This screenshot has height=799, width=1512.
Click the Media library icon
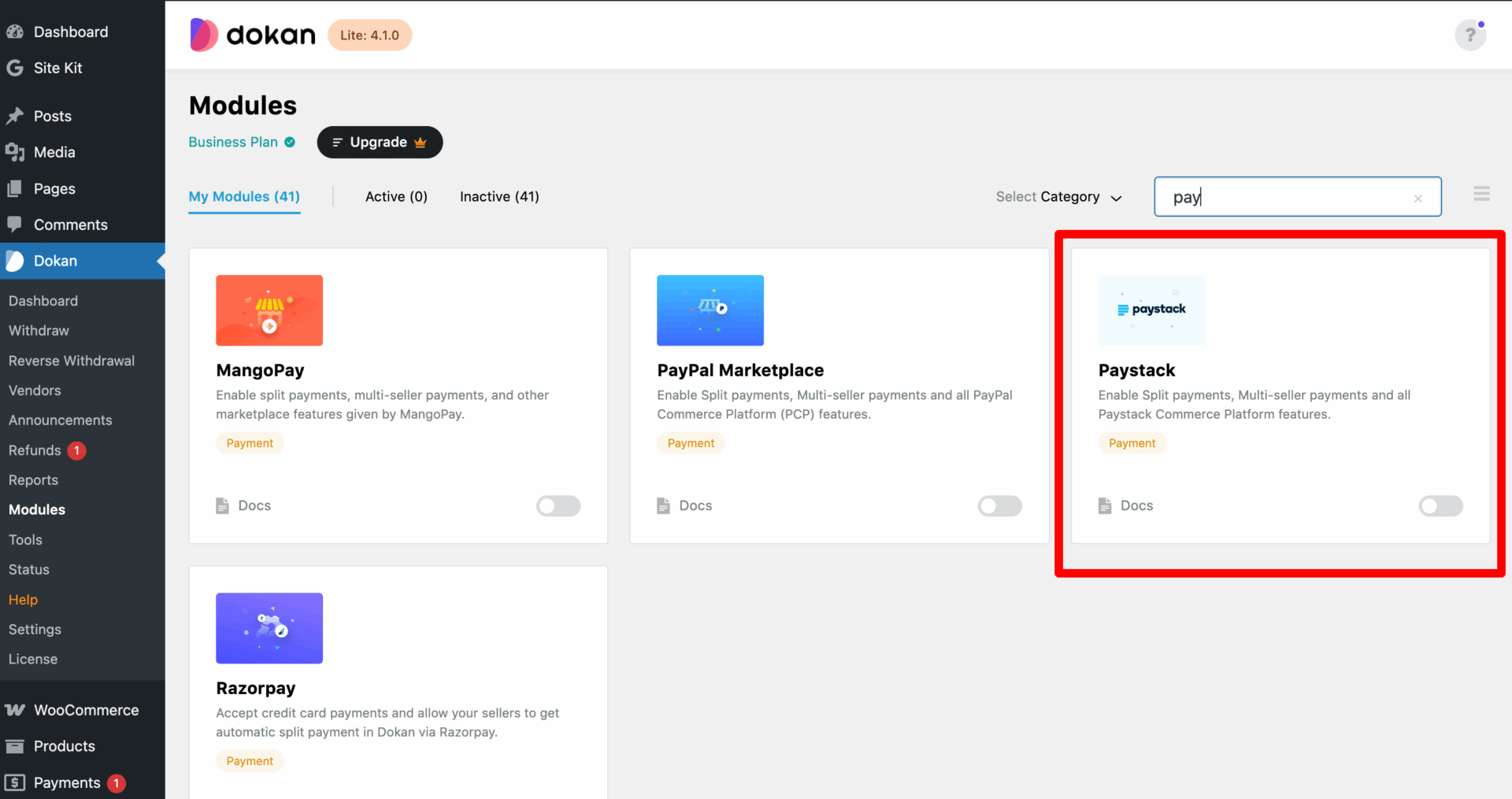15,152
